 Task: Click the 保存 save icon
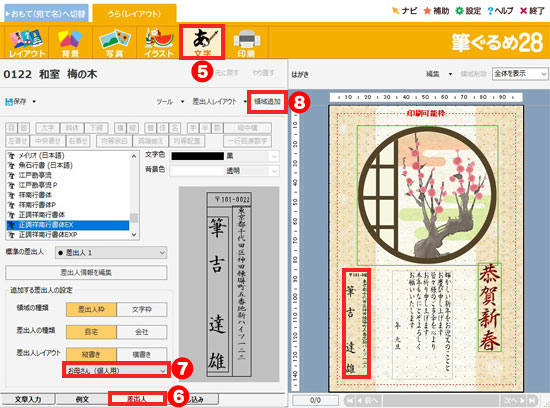point(16,102)
